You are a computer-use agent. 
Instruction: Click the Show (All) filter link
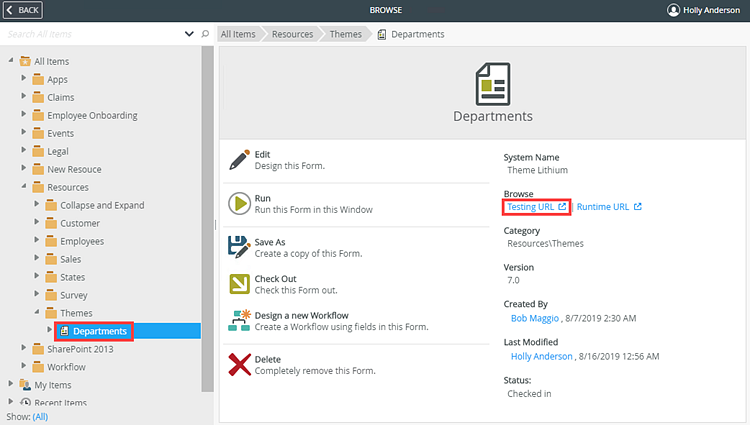click(x=40, y=416)
